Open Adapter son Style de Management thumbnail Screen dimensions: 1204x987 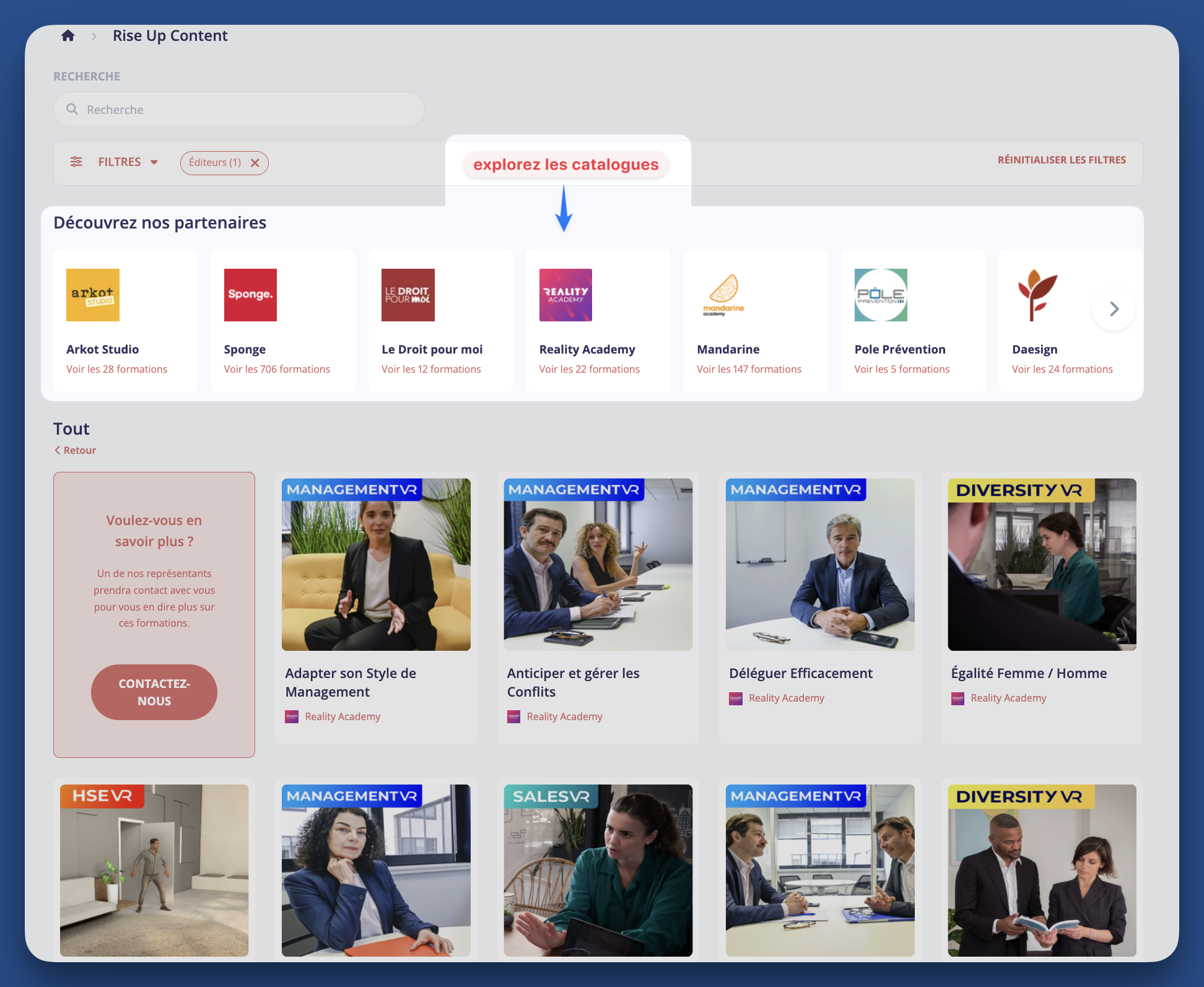pyautogui.click(x=376, y=564)
